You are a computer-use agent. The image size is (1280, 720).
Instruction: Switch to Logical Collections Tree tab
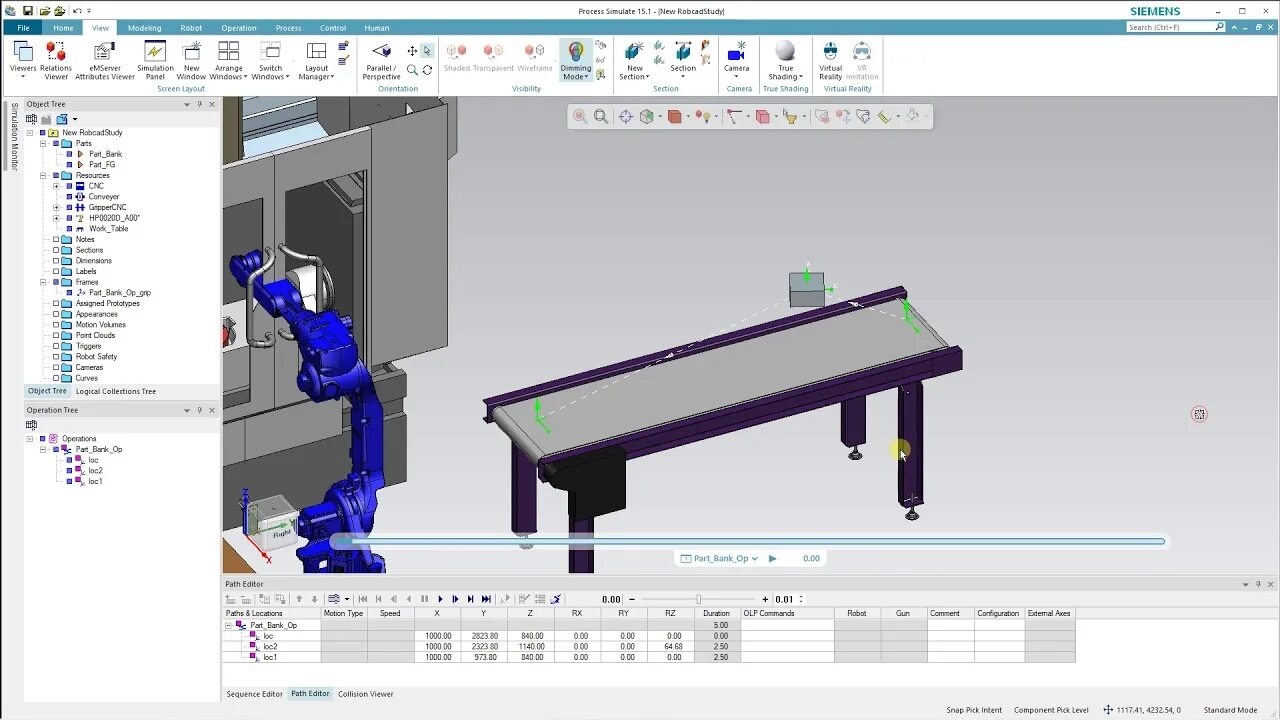coord(116,391)
